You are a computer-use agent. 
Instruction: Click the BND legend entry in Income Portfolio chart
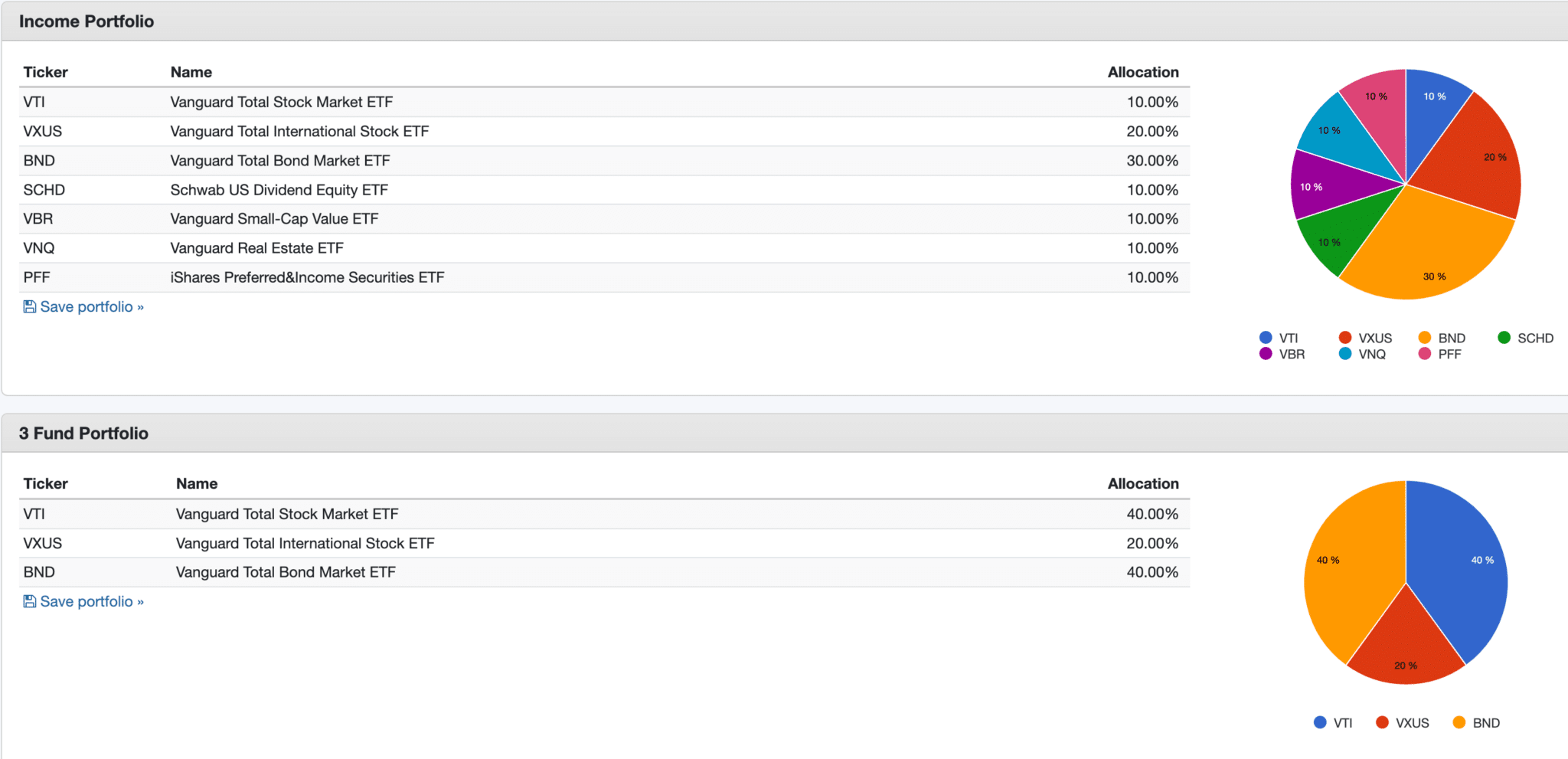(x=1442, y=338)
